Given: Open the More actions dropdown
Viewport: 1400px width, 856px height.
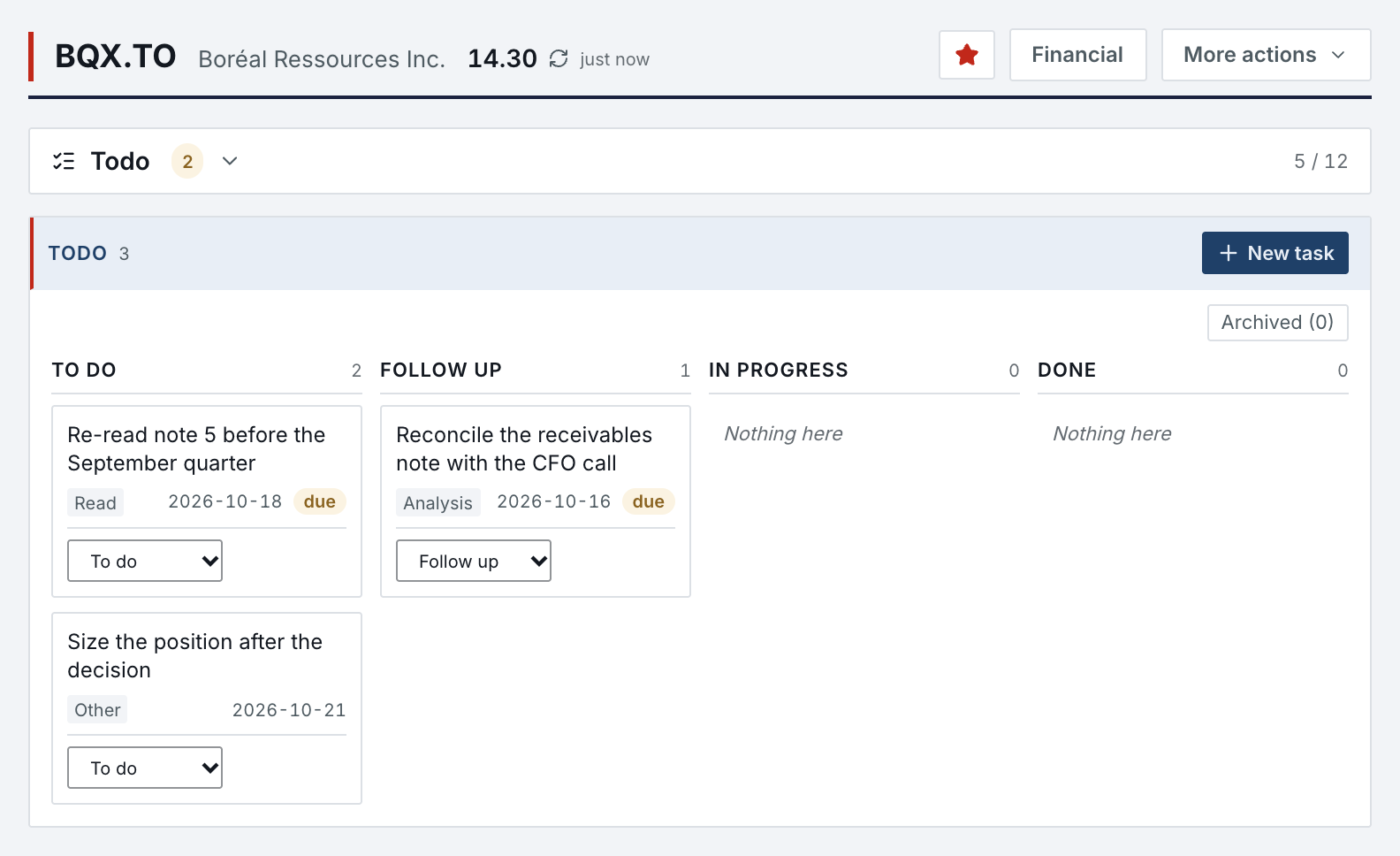Looking at the screenshot, I should (x=1266, y=55).
